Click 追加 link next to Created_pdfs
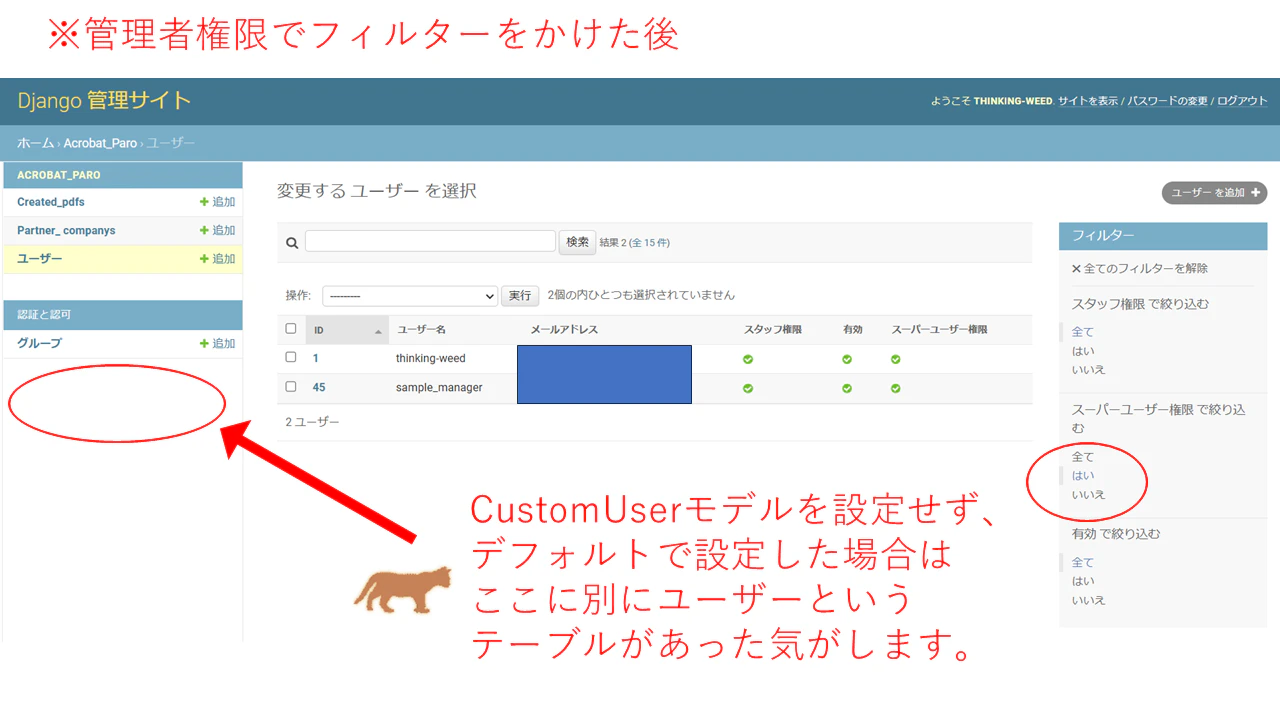The height and width of the screenshot is (720, 1280). pyautogui.click(x=218, y=202)
